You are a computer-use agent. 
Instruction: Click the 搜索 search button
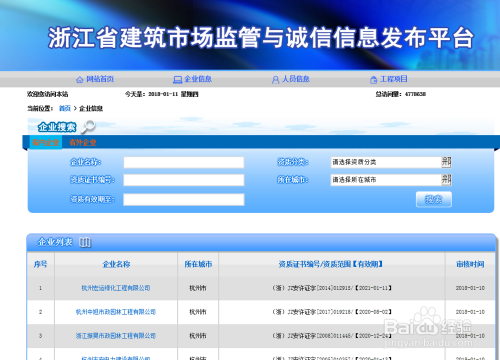pyautogui.click(x=434, y=199)
